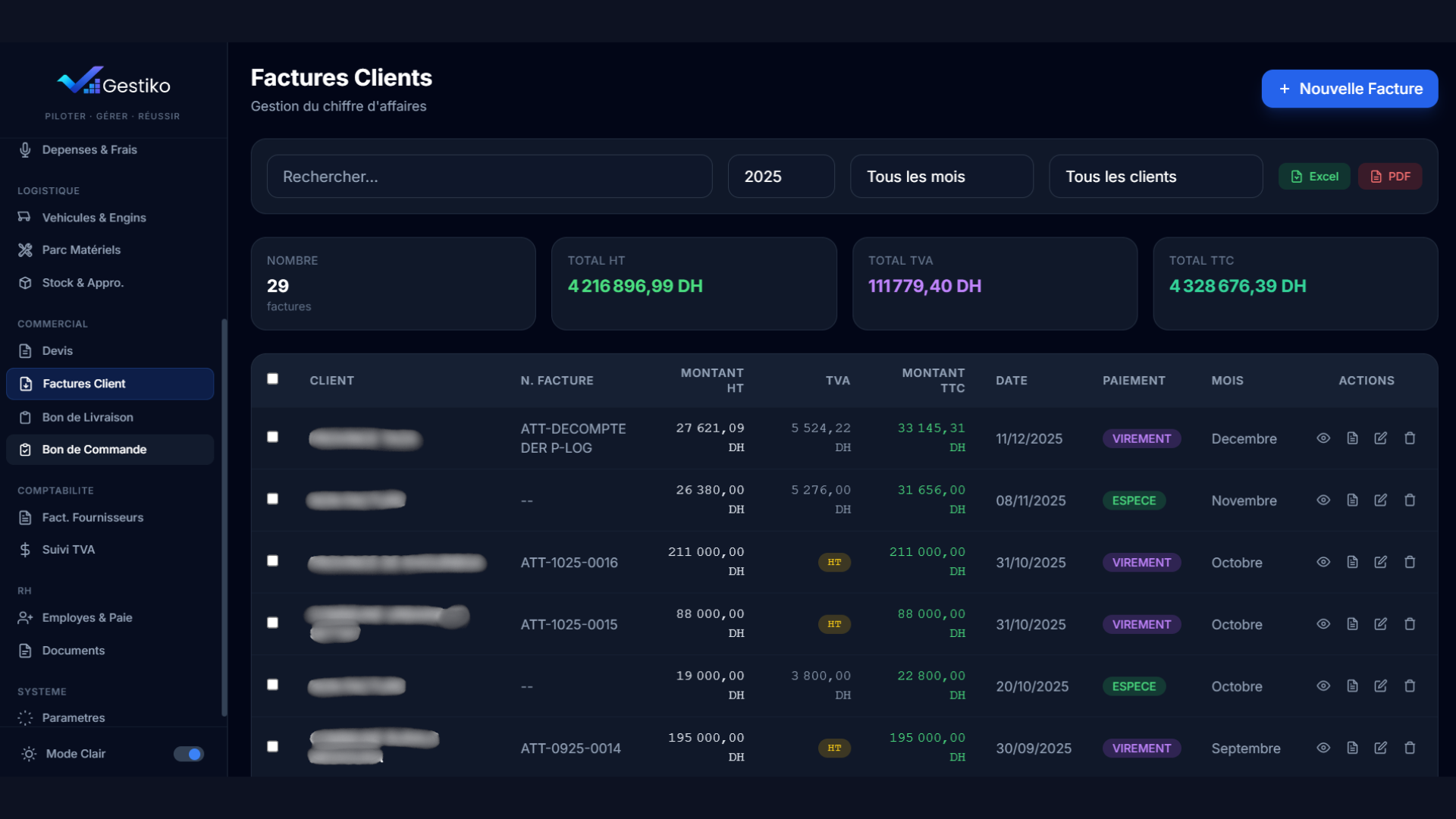Open the view icon for the 11/12/2025 facture
Image resolution: width=1456 pixels, height=819 pixels.
1323,438
